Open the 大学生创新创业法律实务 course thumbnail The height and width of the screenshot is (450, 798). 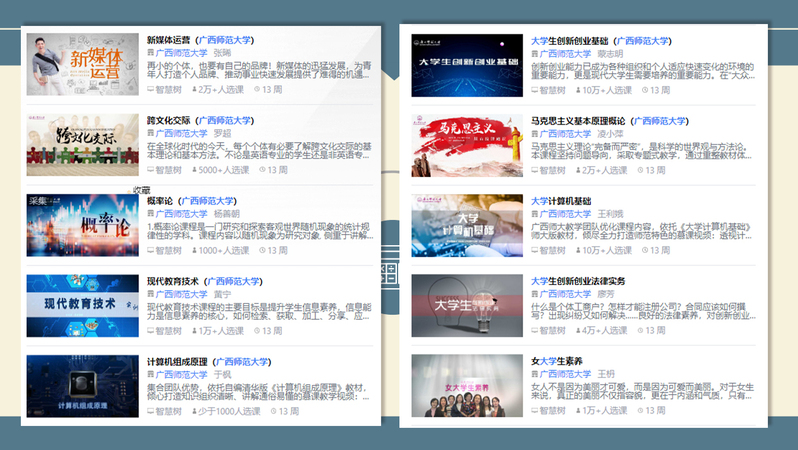coord(467,305)
